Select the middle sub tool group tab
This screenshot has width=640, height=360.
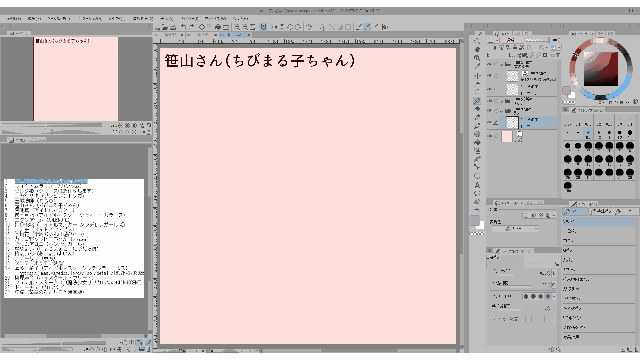pos(602,211)
